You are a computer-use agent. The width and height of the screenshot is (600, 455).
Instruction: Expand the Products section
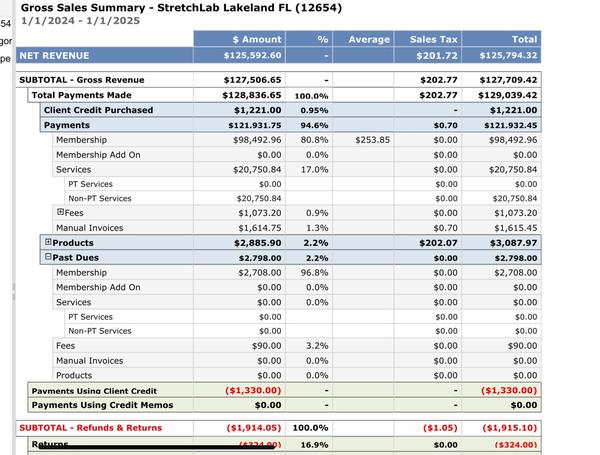click(48, 243)
